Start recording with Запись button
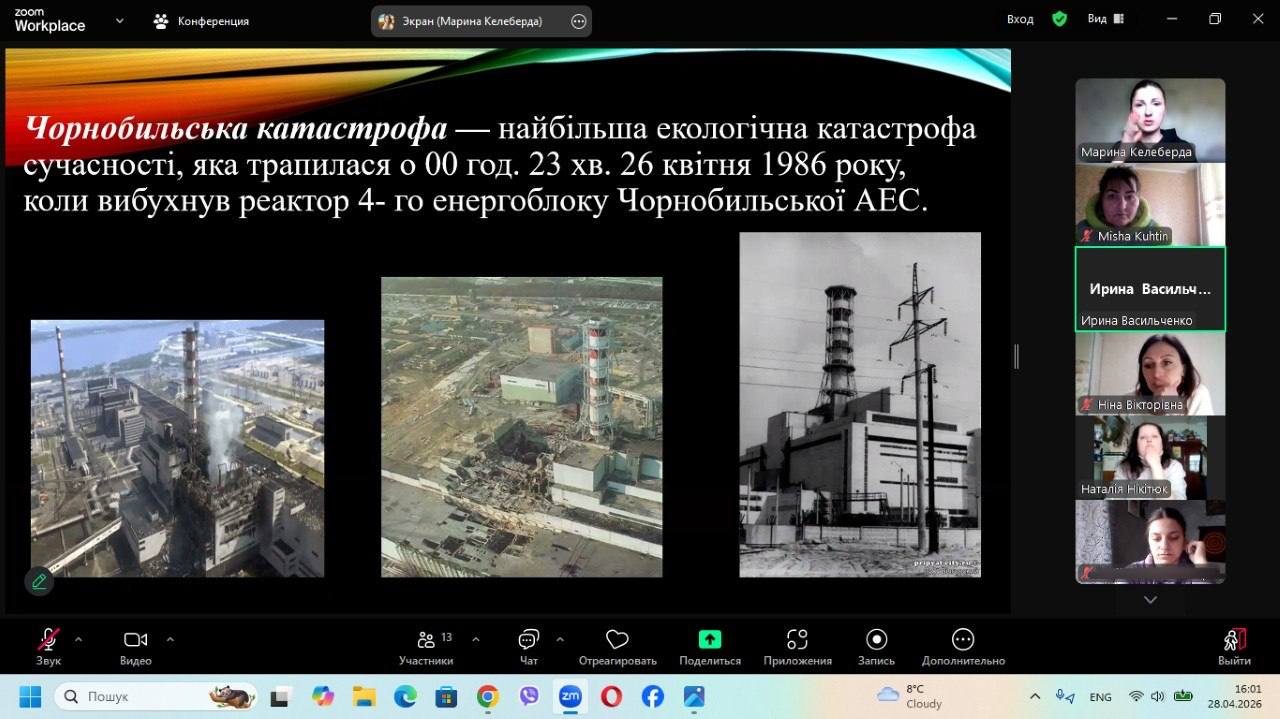This screenshot has height=719, width=1280. pyautogui.click(x=876, y=647)
